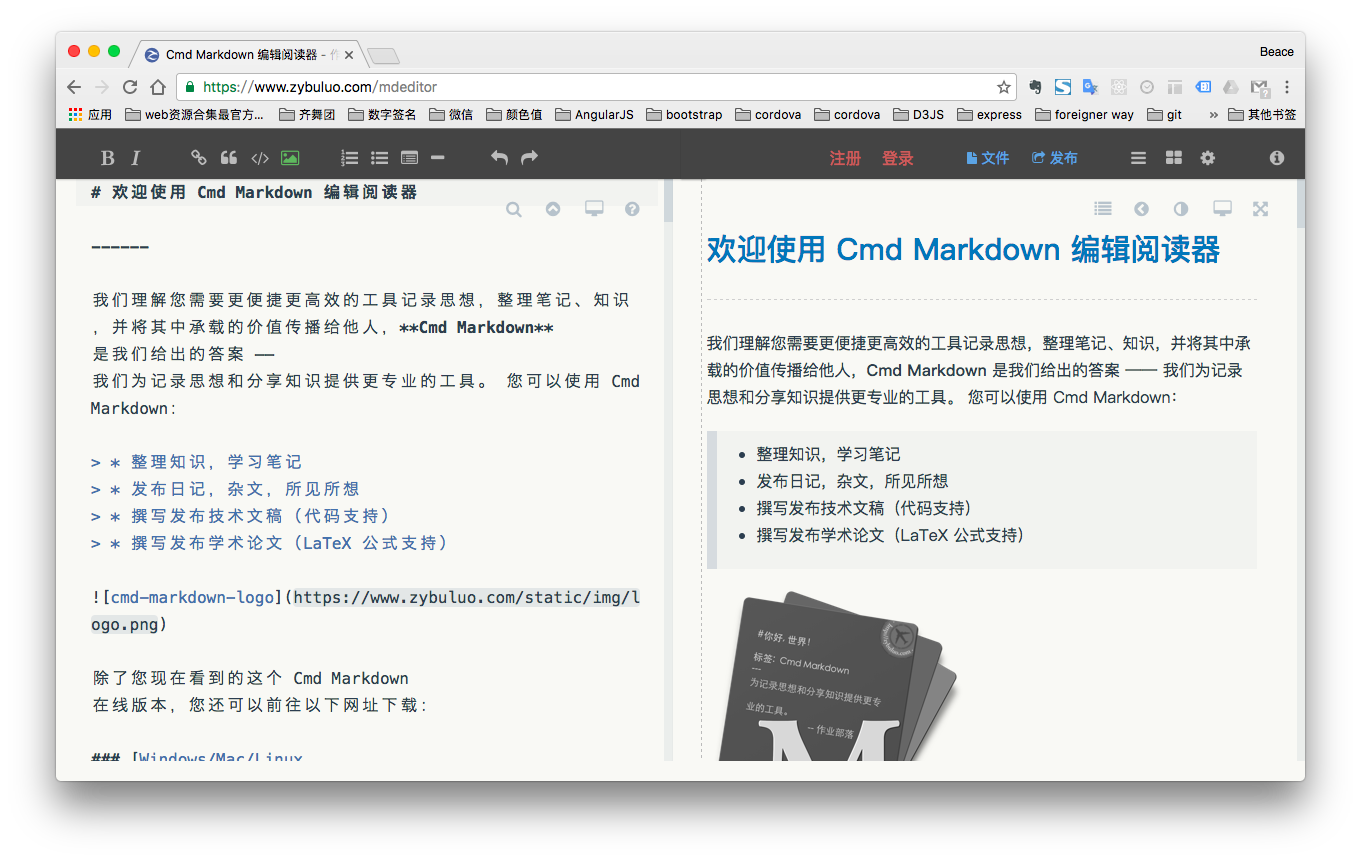The image size is (1361, 861).
Task: Bookmark this page with the star icon
Action: (1003, 87)
